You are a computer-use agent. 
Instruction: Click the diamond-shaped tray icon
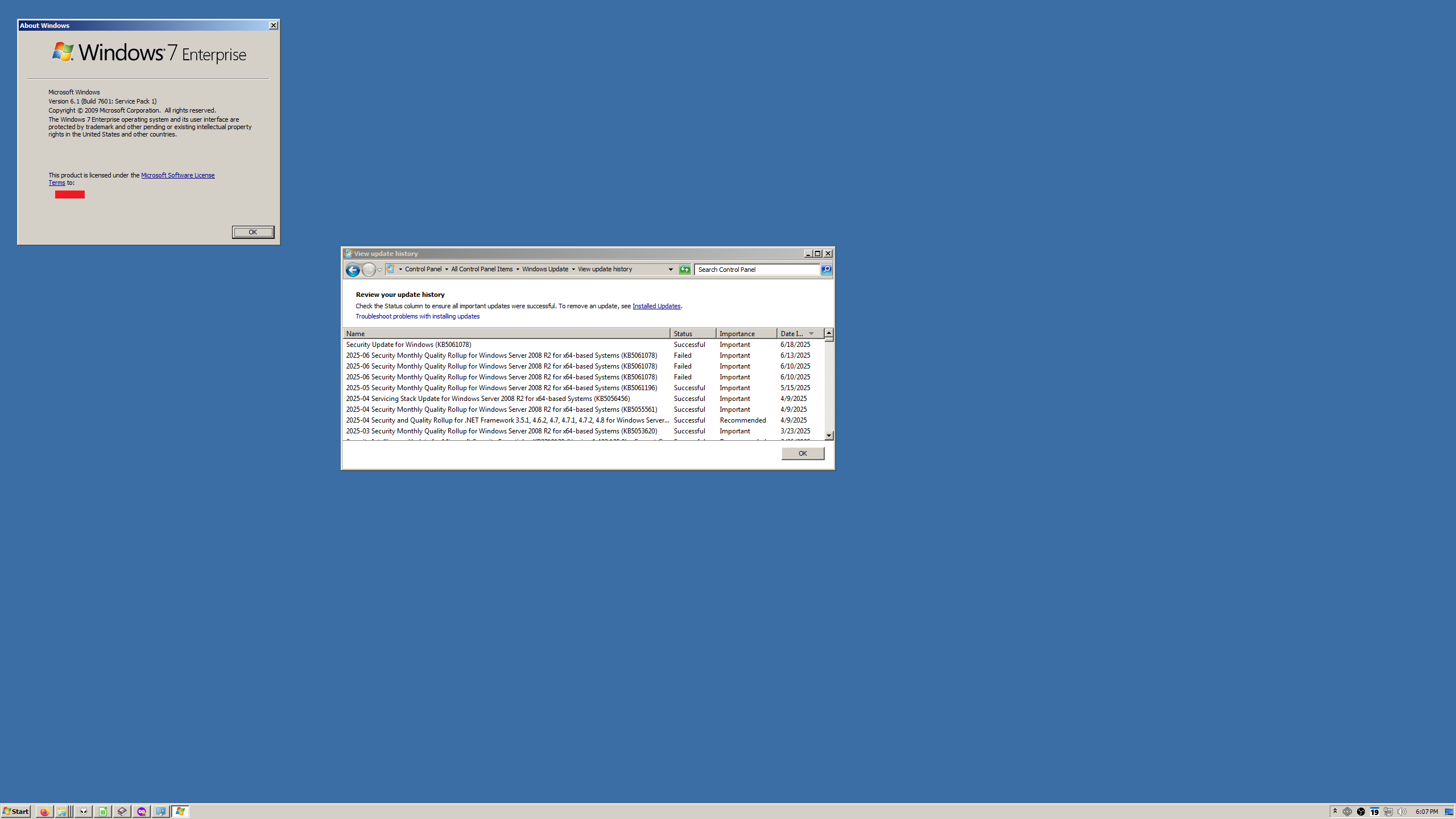pos(1347,812)
